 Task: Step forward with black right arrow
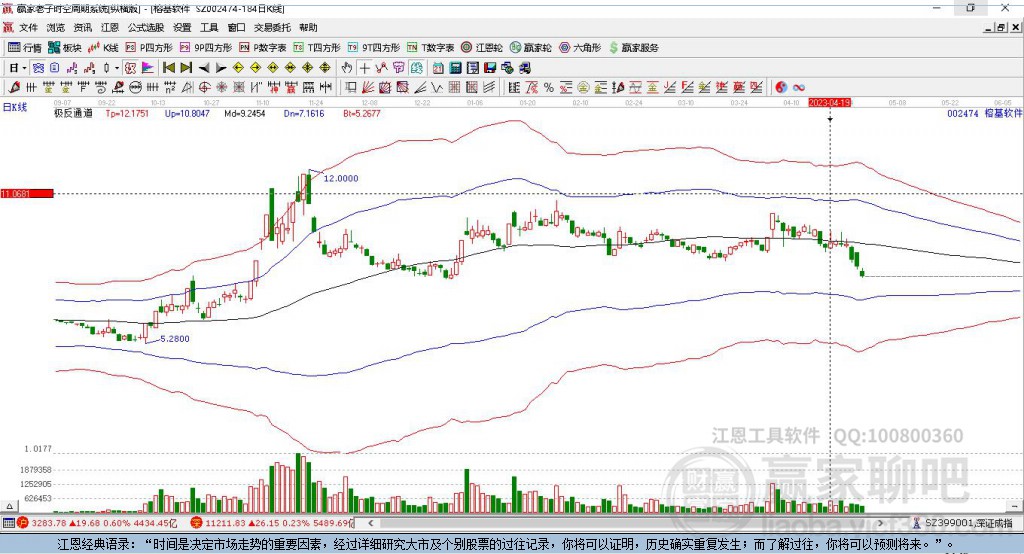pos(221,68)
